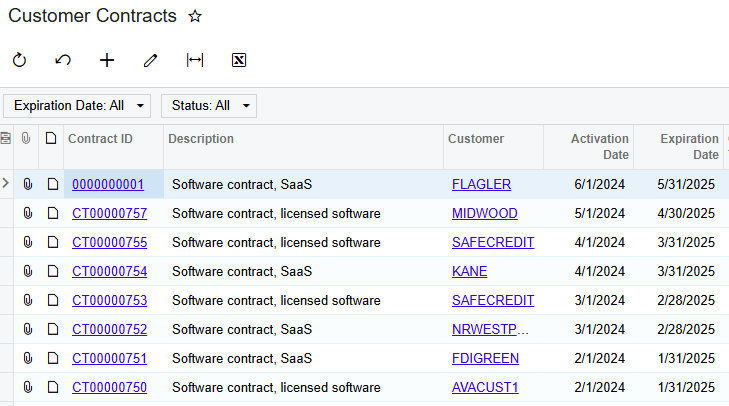This screenshot has width=729, height=406.
Task: Open contract link CT00000752
Action: click(110, 329)
